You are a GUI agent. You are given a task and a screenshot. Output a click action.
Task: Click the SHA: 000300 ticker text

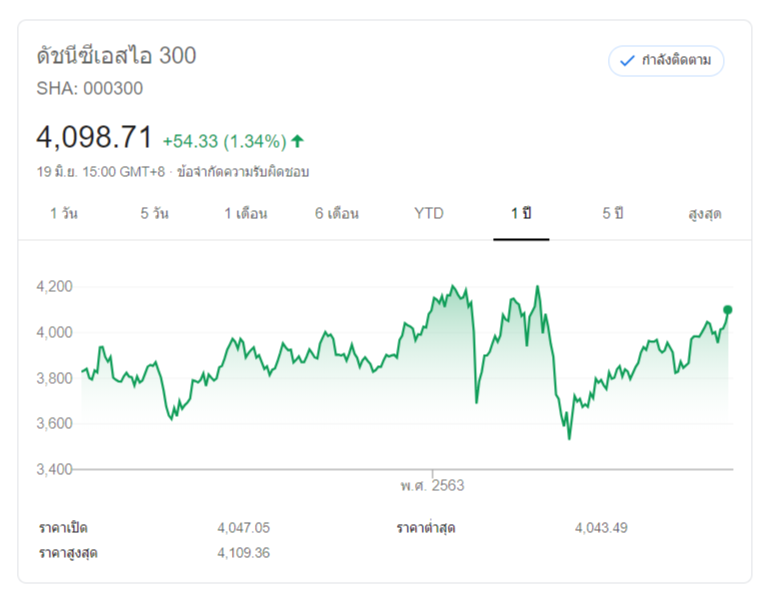tap(90, 88)
